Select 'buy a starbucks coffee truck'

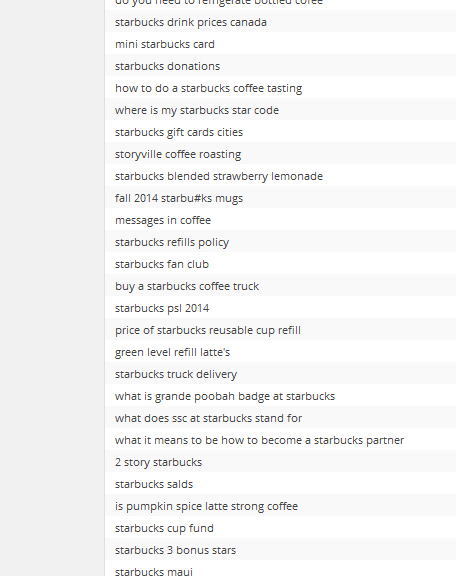click(x=187, y=287)
